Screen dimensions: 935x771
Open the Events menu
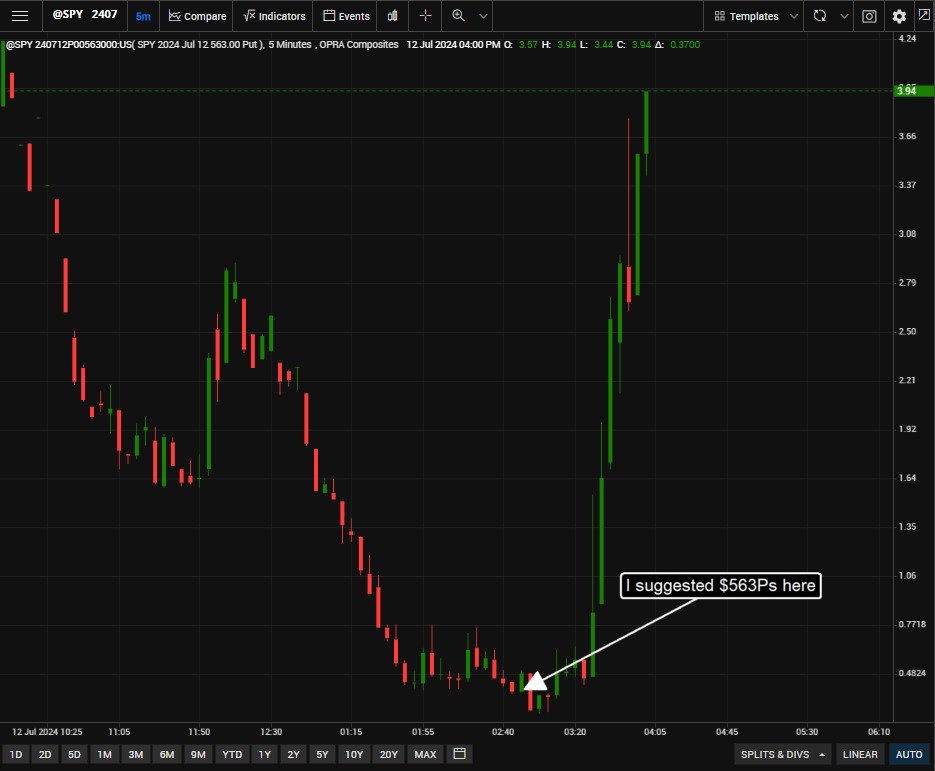point(346,16)
